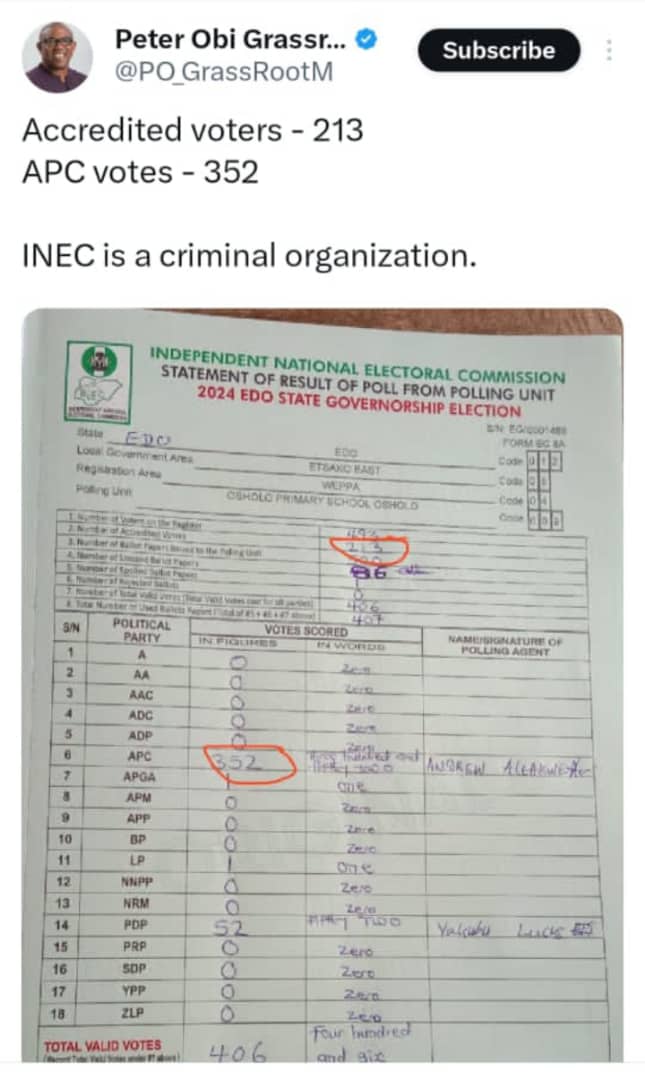This screenshot has width=645, height=1080.
Task: Click the '2024 EDO STATE GOVERNORSHIP ELECTION' heading
Action: tap(359, 402)
